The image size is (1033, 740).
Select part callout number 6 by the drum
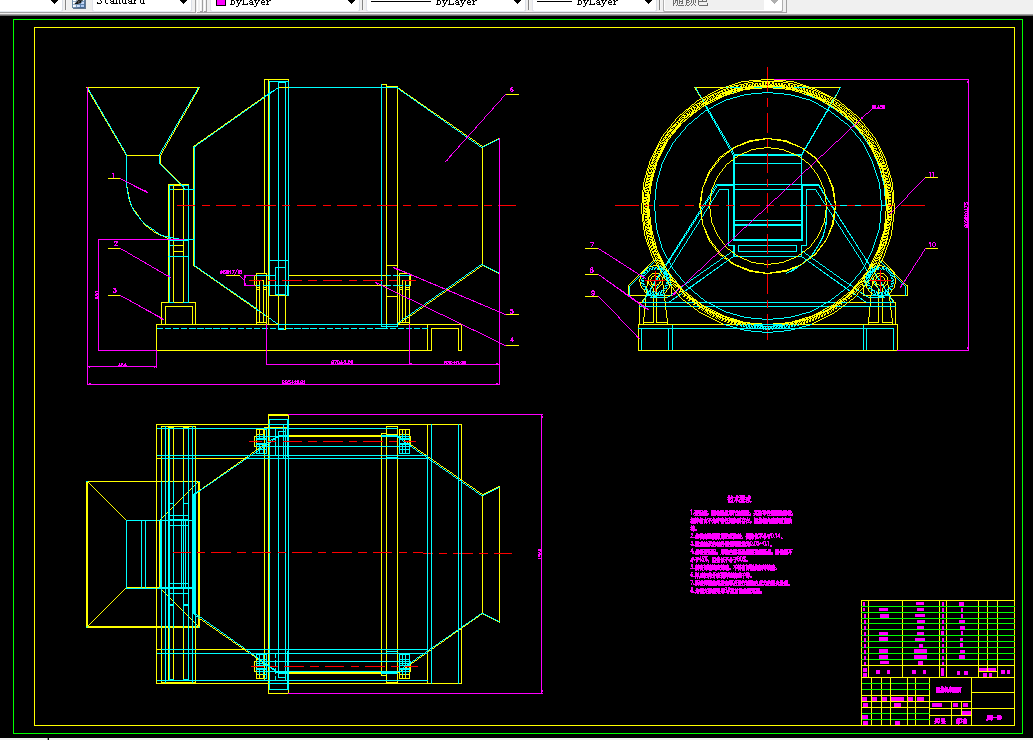point(511,90)
